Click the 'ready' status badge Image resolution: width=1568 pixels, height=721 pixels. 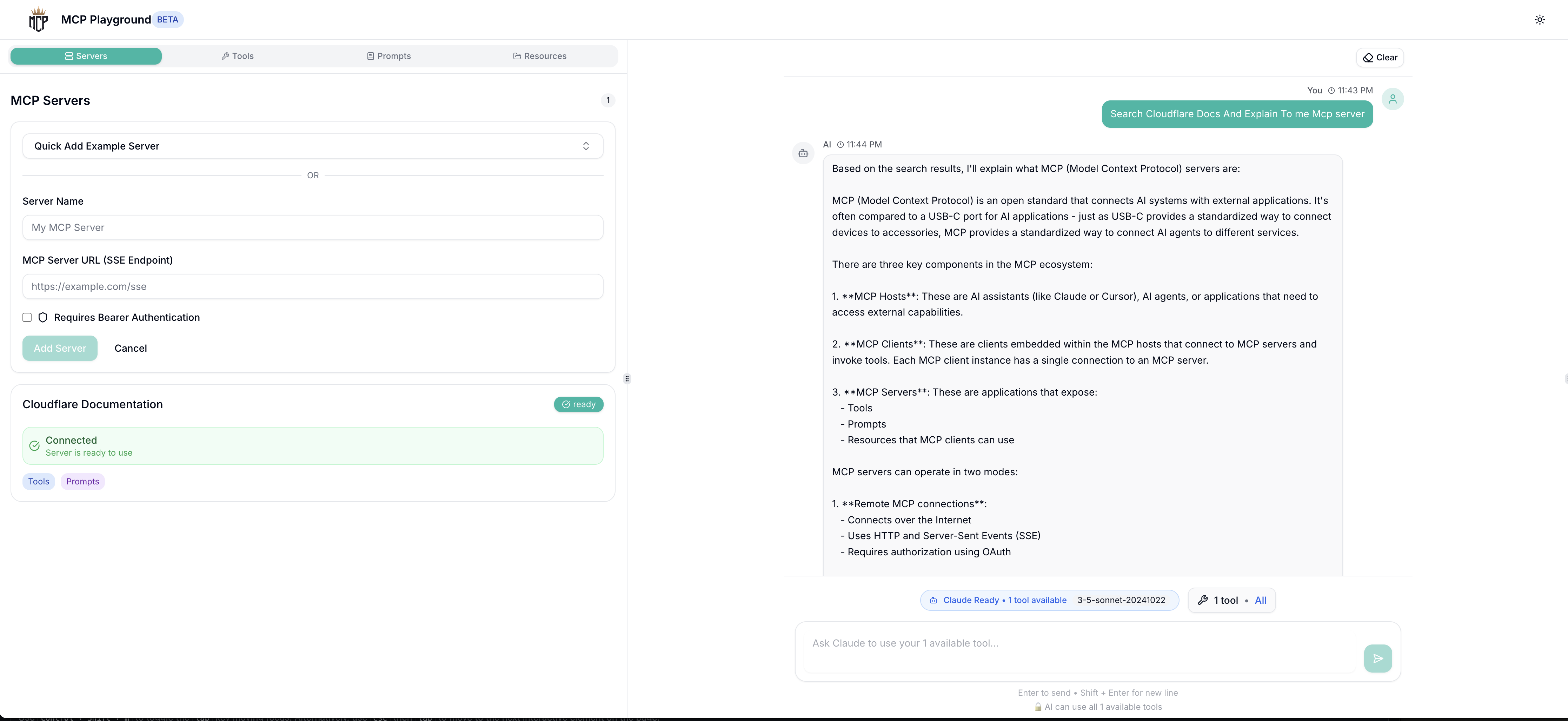click(578, 404)
